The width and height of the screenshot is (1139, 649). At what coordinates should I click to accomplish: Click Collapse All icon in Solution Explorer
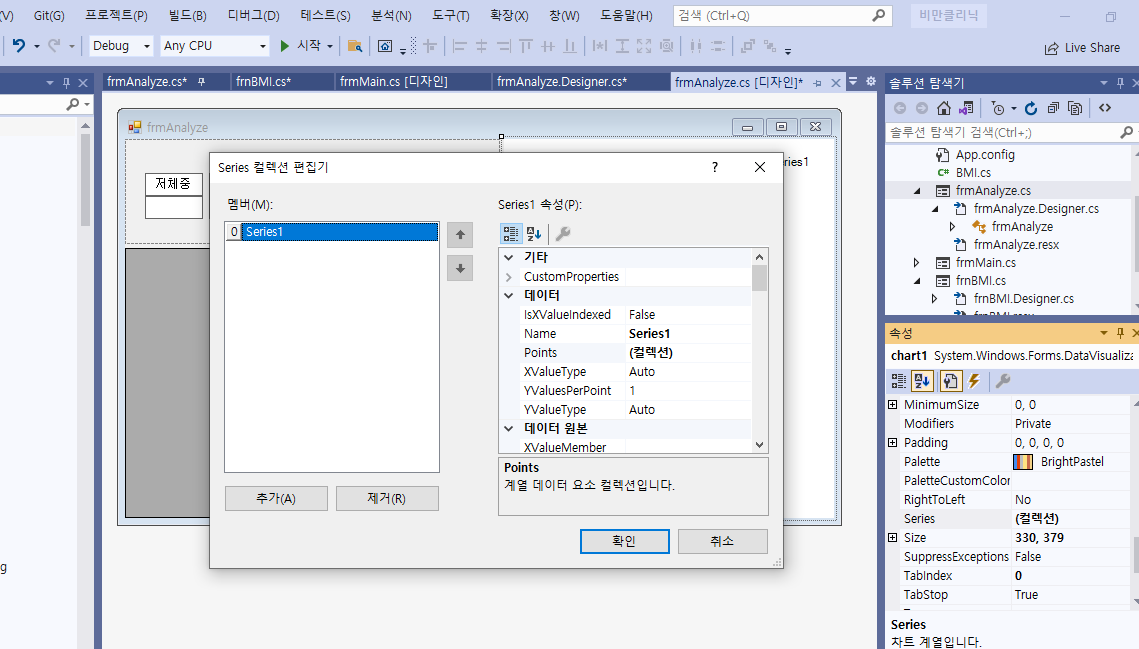point(1053,108)
